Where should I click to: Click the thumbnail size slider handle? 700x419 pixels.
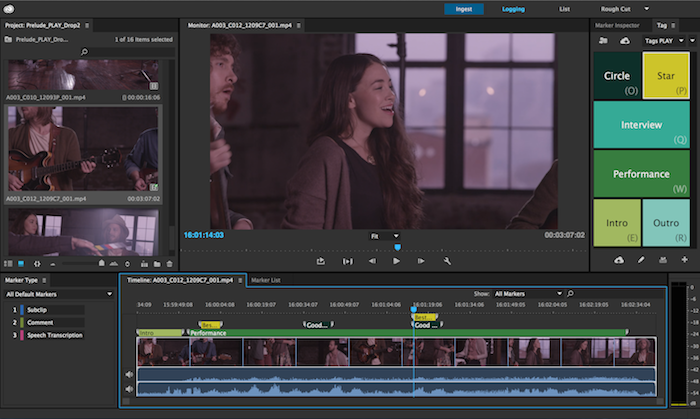point(101,263)
